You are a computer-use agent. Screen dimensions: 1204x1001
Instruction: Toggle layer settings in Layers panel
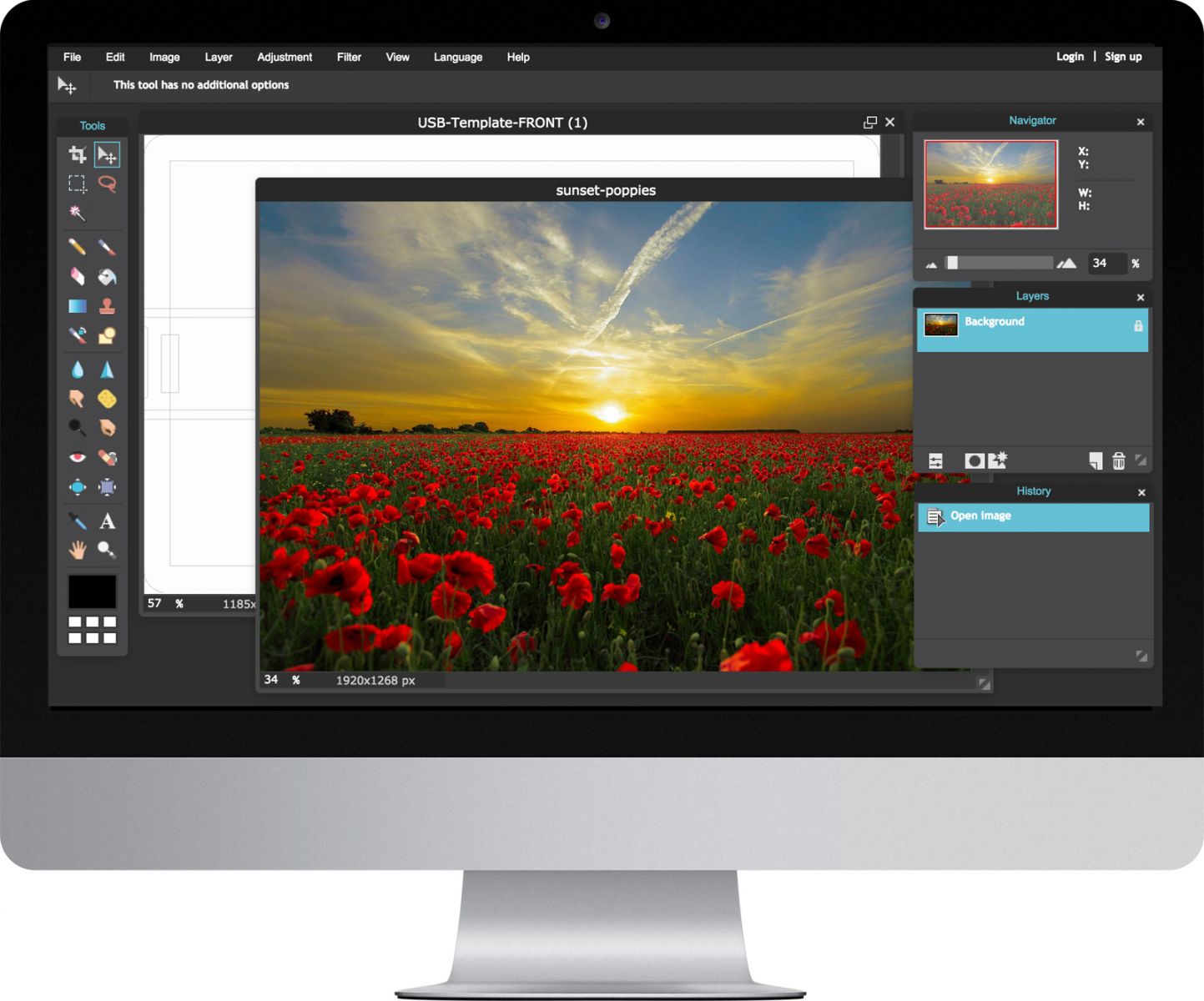point(935,460)
